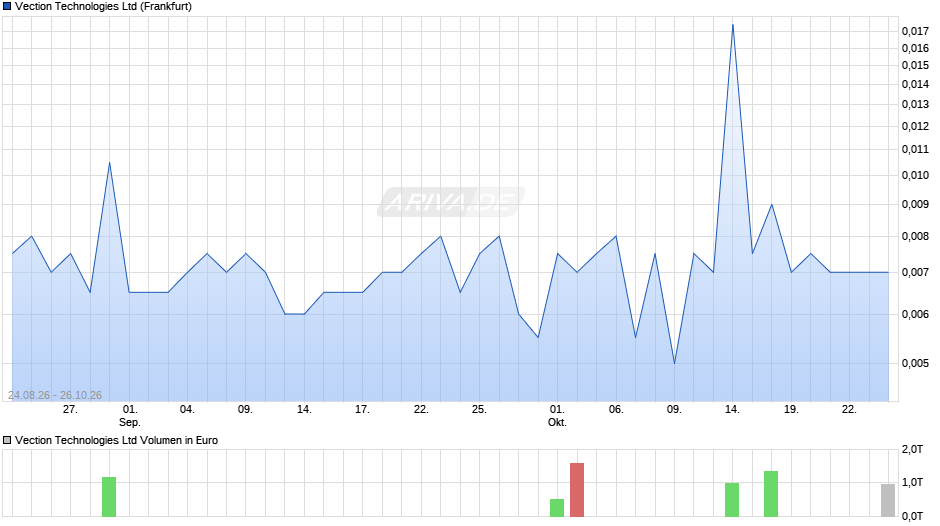Click the tallest green volume bar before the 19.

(771, 494)
